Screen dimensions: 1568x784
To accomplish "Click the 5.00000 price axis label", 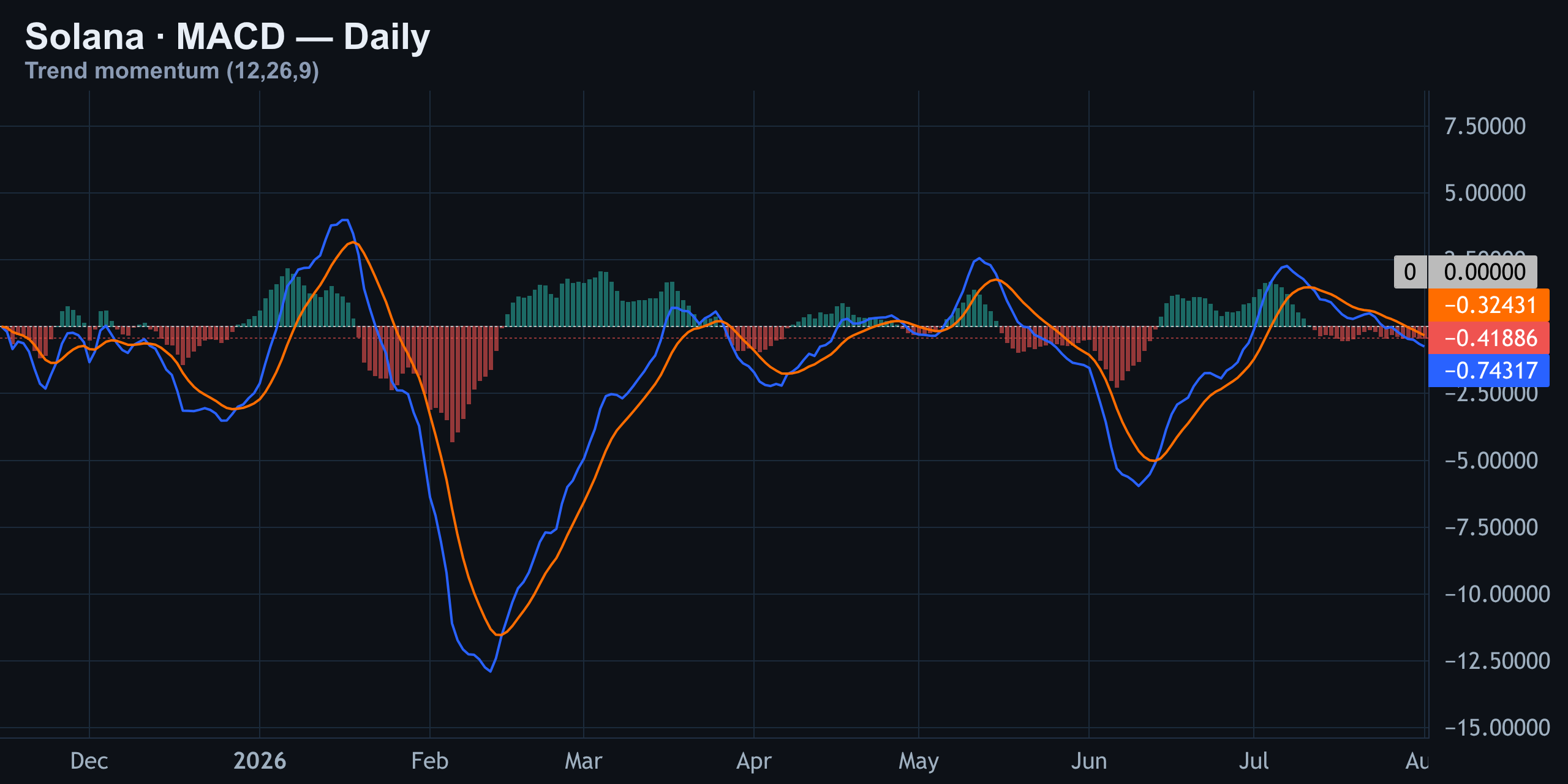I will click(1485, 193).
